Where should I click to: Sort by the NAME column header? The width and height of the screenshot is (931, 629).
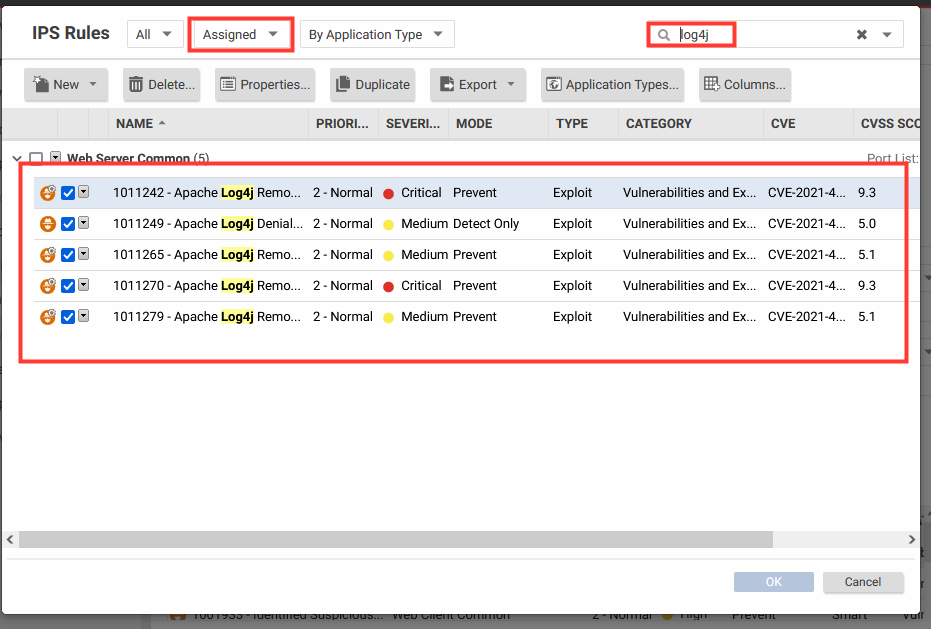tap(208, 124)
